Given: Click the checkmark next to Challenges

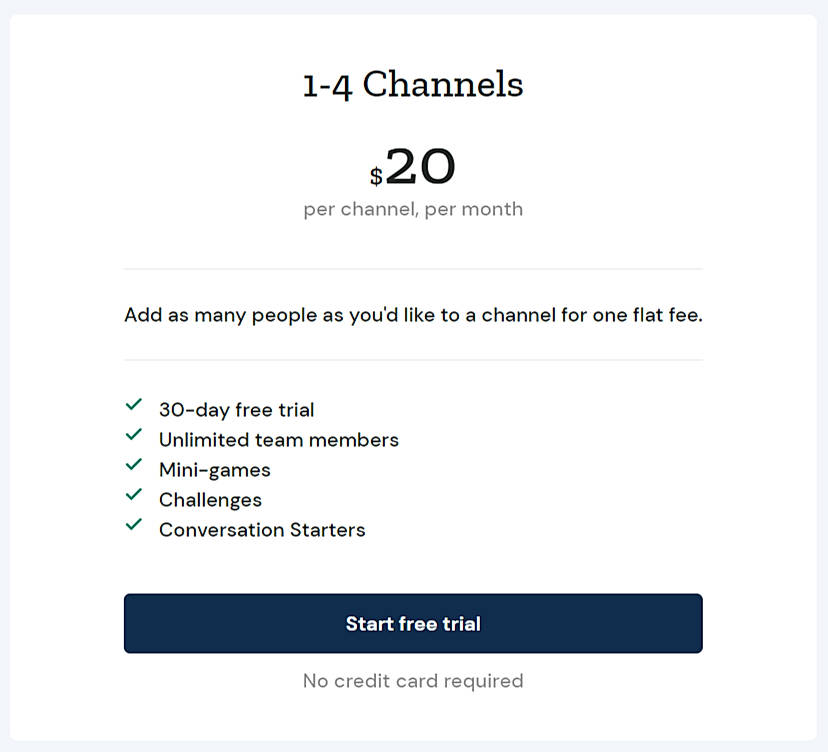Looking at the screenshot, I should point(134,494).
